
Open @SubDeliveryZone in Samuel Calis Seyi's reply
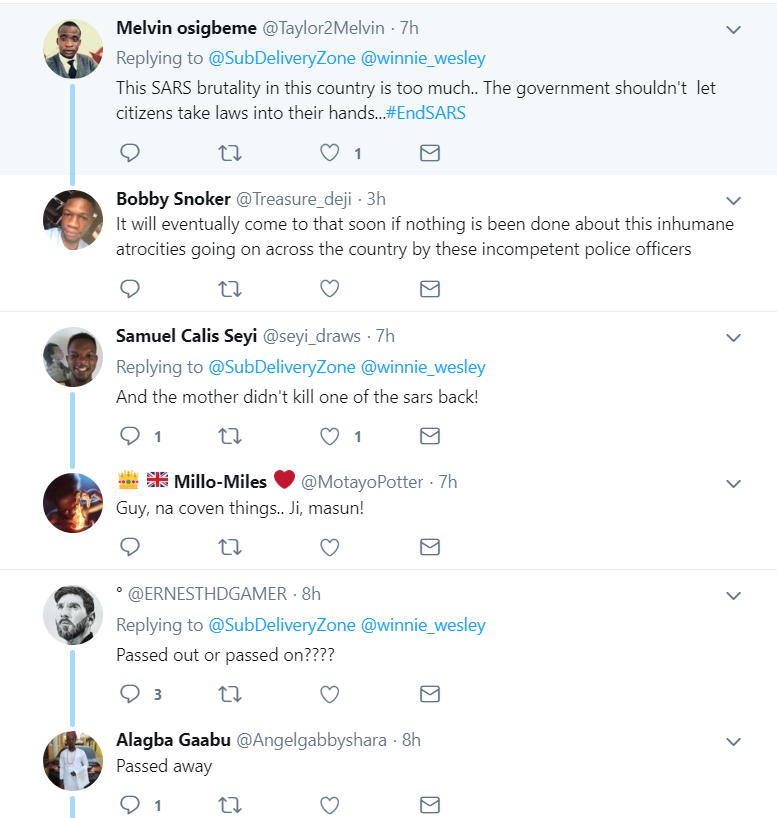[281, 367]
